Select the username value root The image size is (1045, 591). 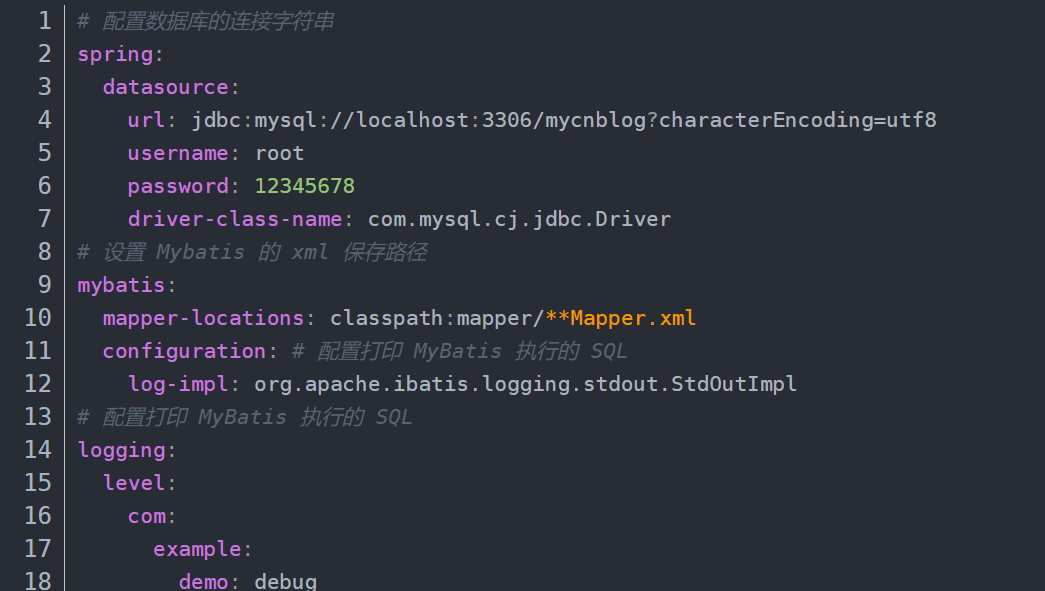pos(279,153)
